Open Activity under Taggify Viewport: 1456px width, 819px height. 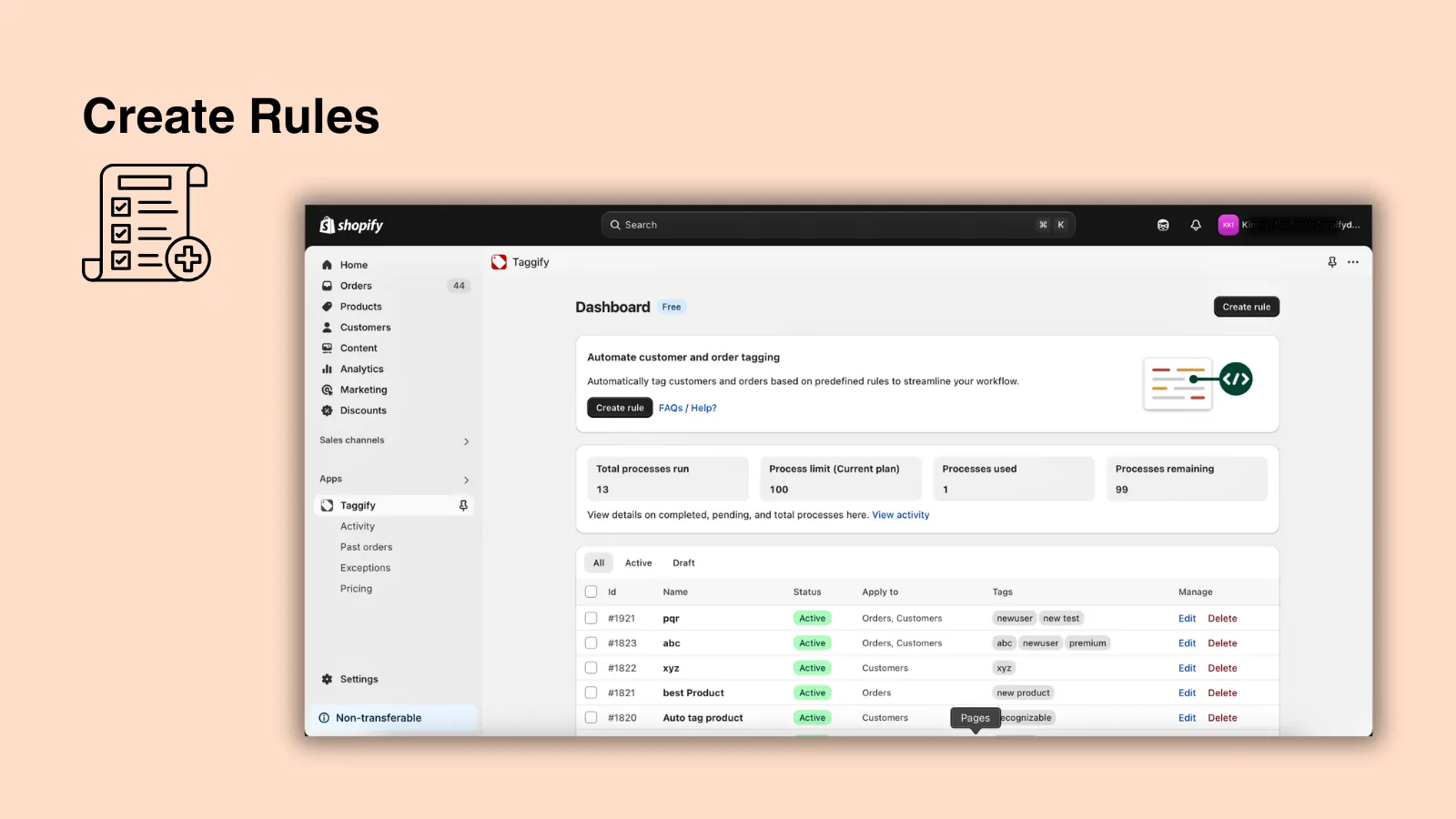[x=358, y=526]
